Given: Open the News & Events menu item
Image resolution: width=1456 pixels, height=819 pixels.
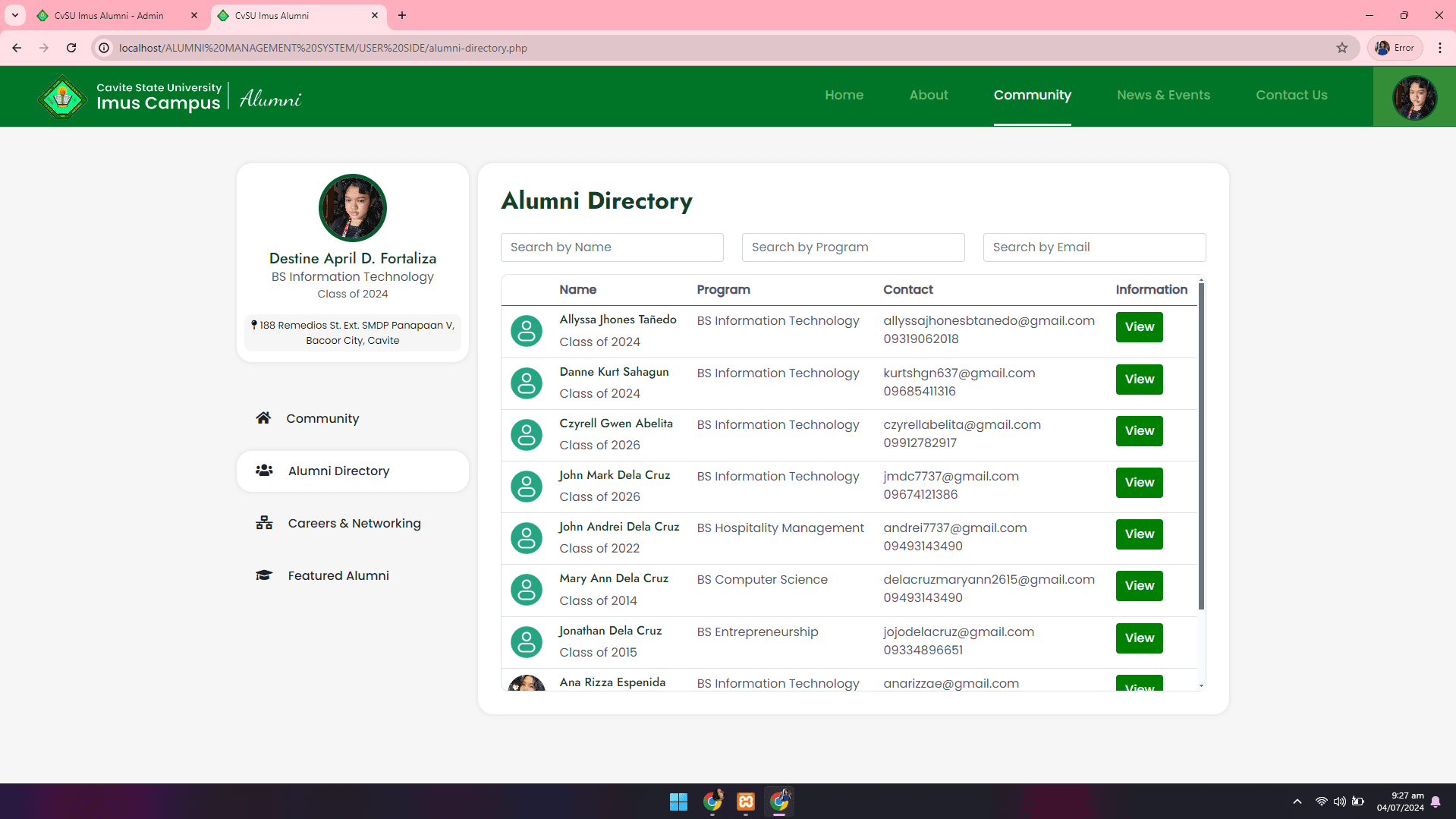Looking at the screenshot, I should click(x=1163, y=95).
